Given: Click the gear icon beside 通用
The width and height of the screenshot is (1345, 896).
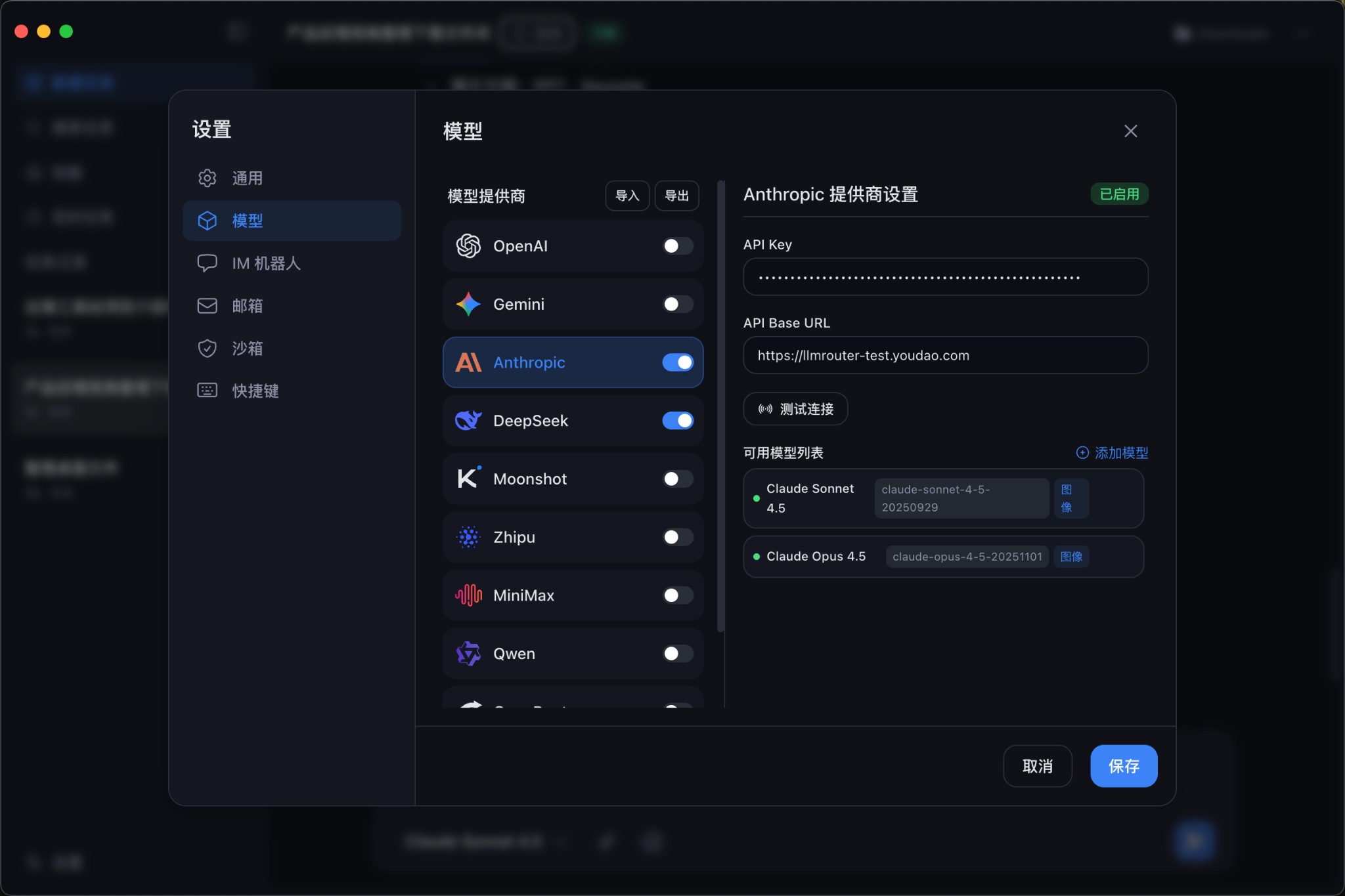Looking at the screenshot, I should tap(207, 178).
